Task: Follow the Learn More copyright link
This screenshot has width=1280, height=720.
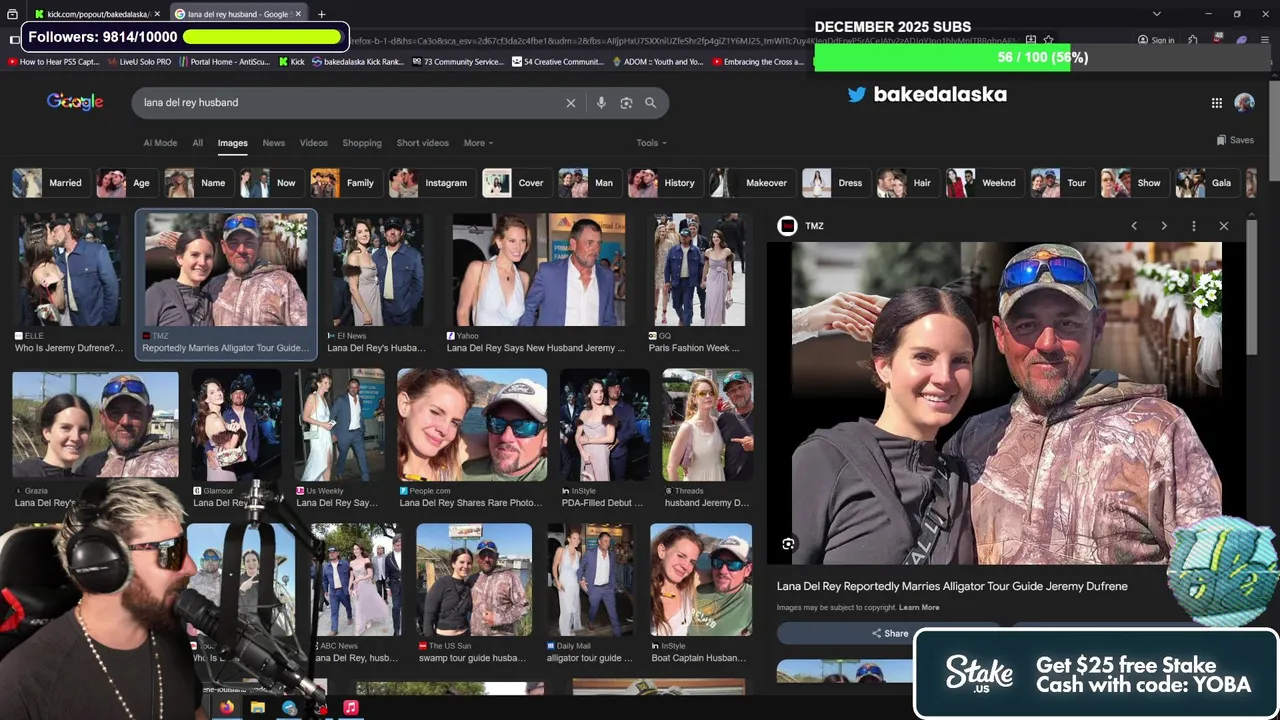Action: coord(919,607)
